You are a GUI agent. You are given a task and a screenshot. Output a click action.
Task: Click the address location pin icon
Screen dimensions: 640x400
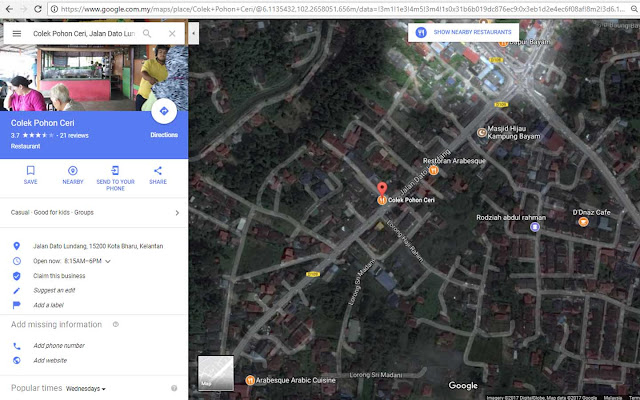click(16, 246)
